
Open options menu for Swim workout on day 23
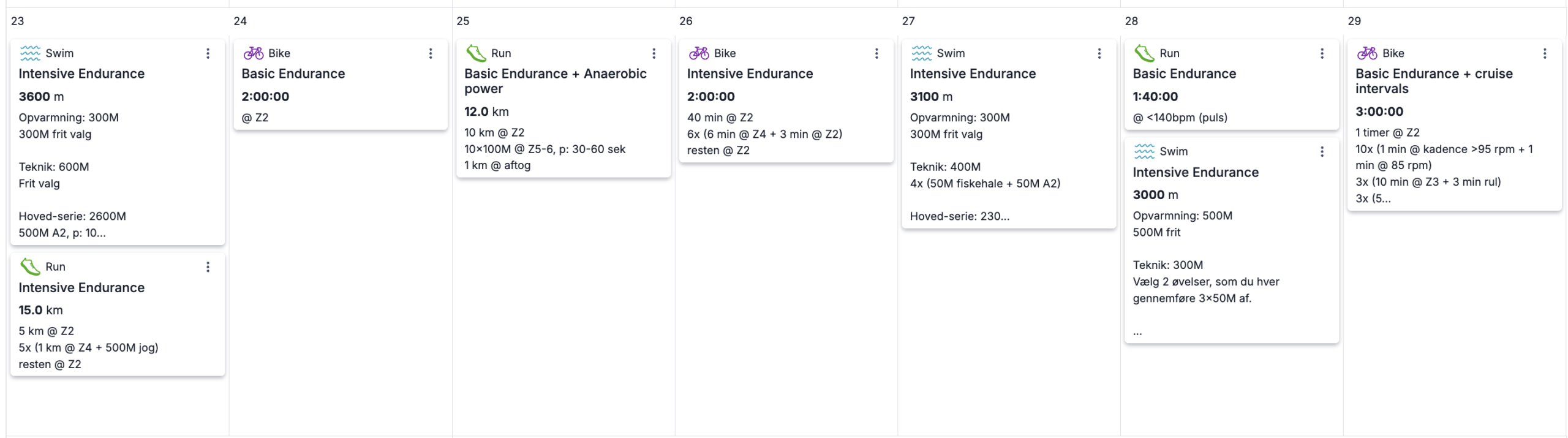[x=208, y=53]
